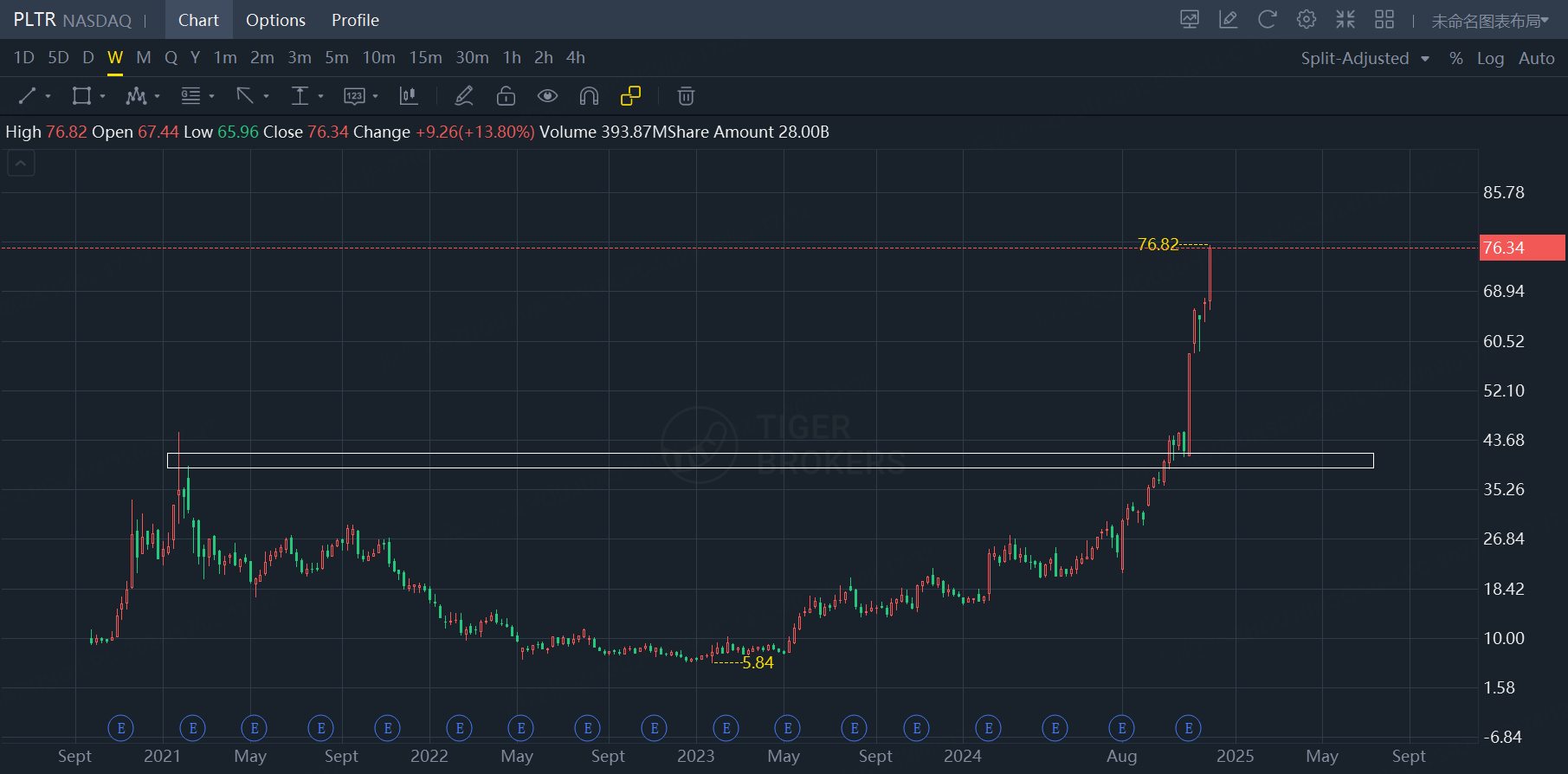Switch to Y yearly timeframe
Image resolution: width=1568 pixels, height=774 pixels.
click(x=196, y=58)
